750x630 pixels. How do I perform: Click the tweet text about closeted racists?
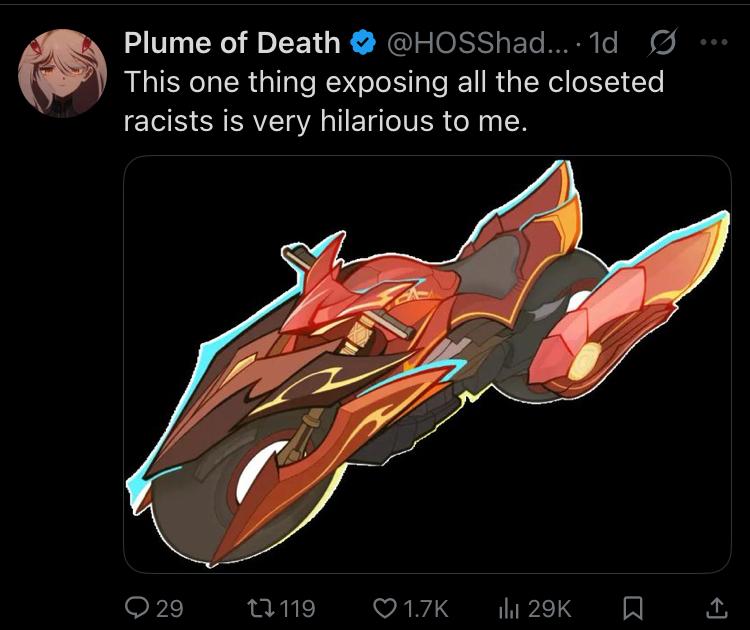click(394, 101)
